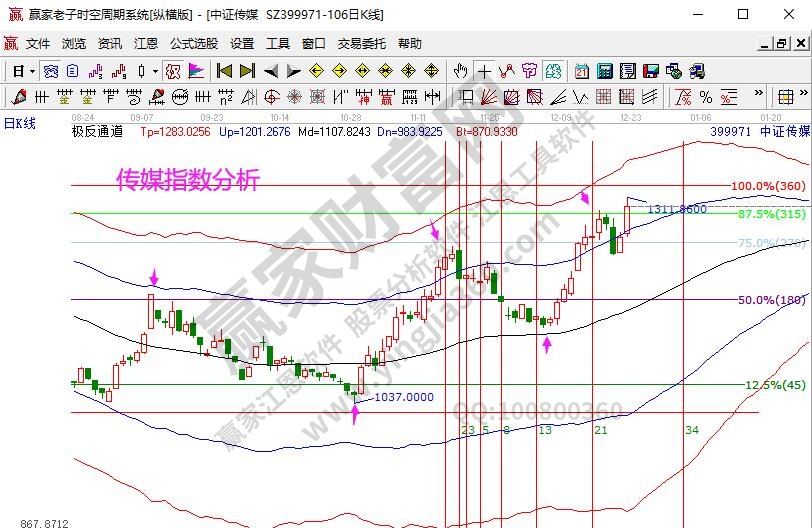Expand the candlestick chart type dropdown
Image resolution: width=812 pixels, height=528 pixels.
(x=155, y=71)
